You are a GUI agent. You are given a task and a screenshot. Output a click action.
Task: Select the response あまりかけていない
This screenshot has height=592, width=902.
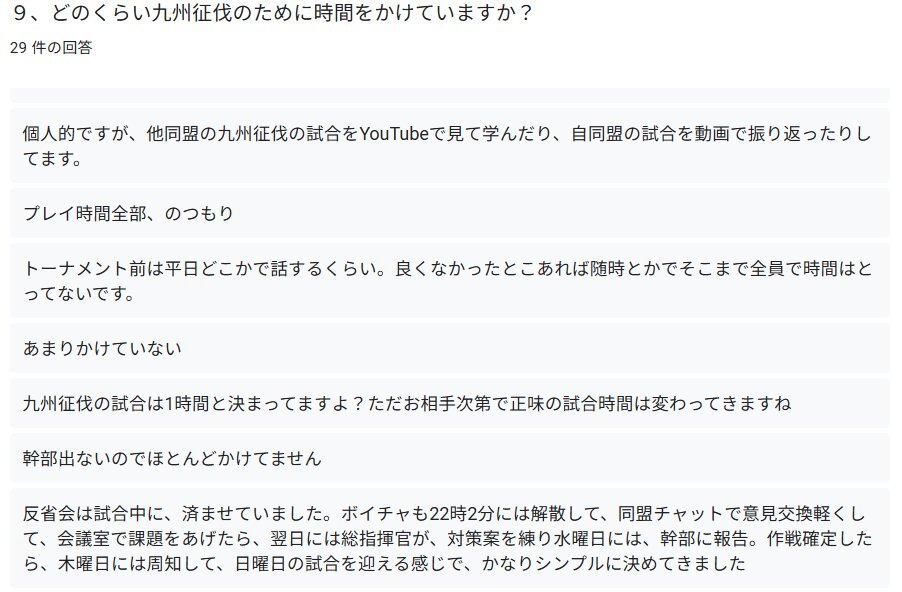click(x=450, y=348)
